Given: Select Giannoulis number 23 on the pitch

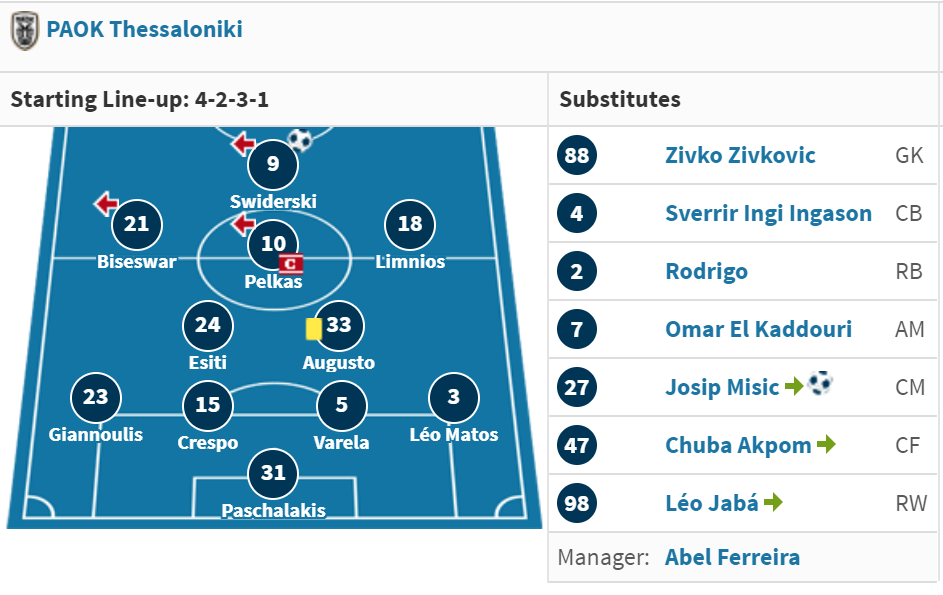Looking at the screenshot, I should 96,398.
